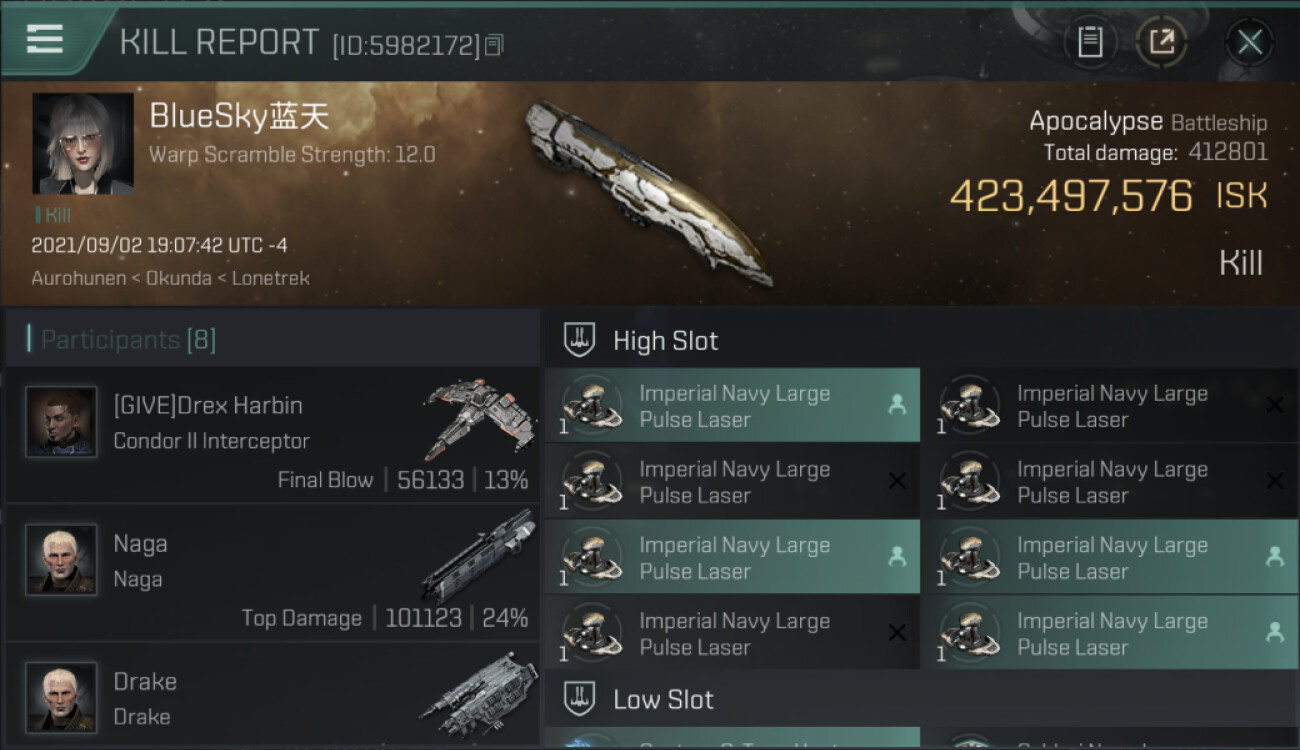Click the first Imperial Navy Large Pulse Laser
Viewport: 1300px width, 750px height.
(732, 406)
